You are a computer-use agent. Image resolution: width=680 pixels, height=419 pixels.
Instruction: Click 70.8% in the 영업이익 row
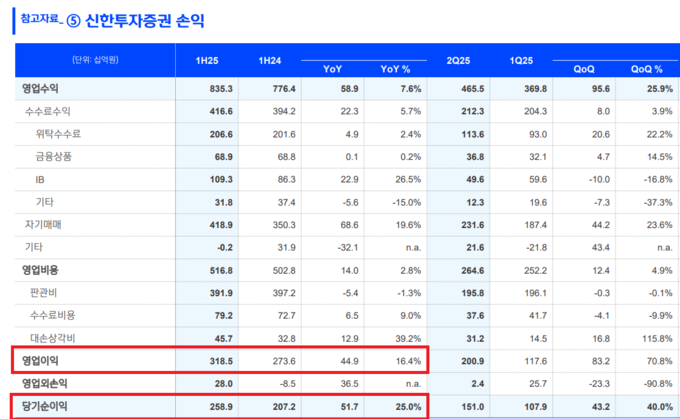pos(660,361)
